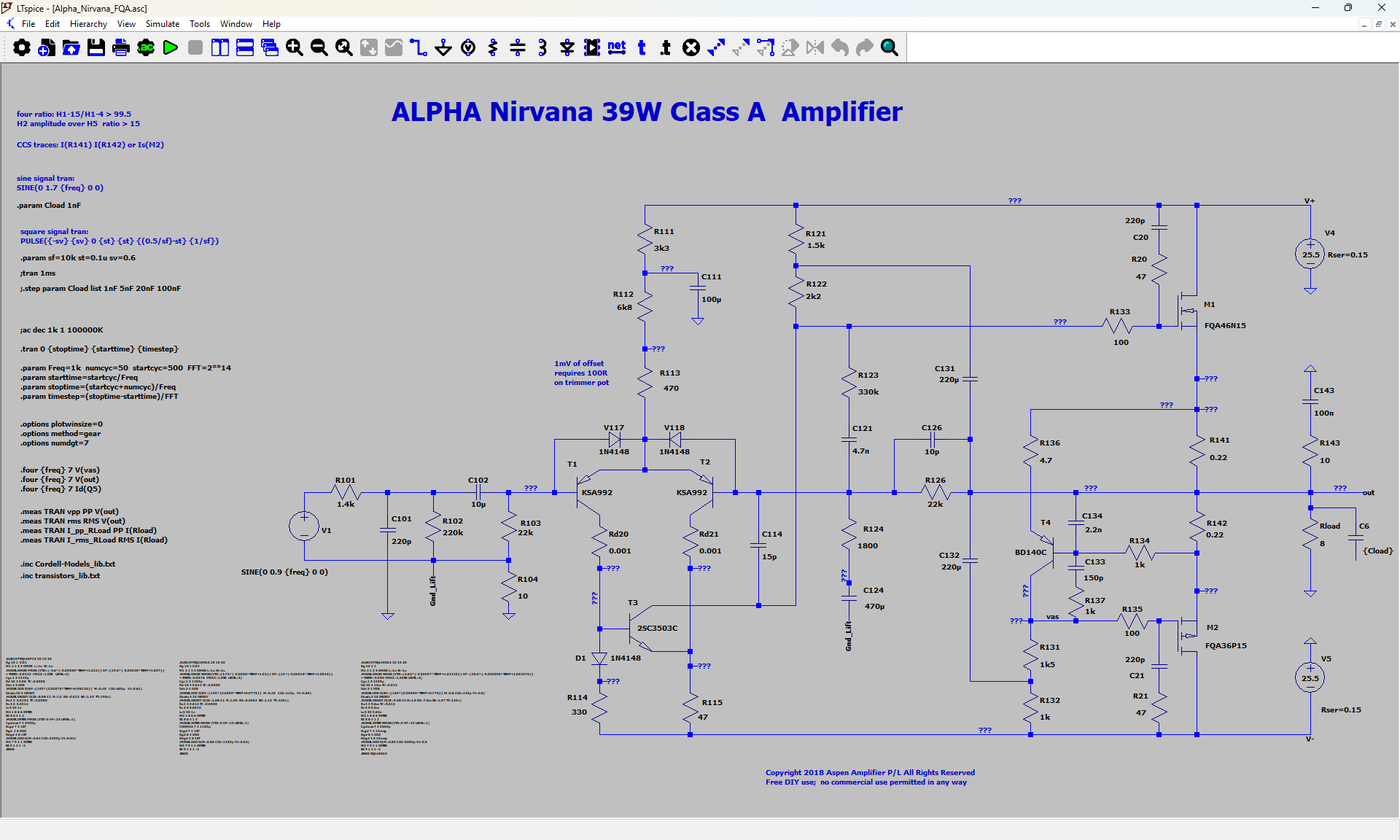Click the Search magnifier toolbar icon

[890, 48]
